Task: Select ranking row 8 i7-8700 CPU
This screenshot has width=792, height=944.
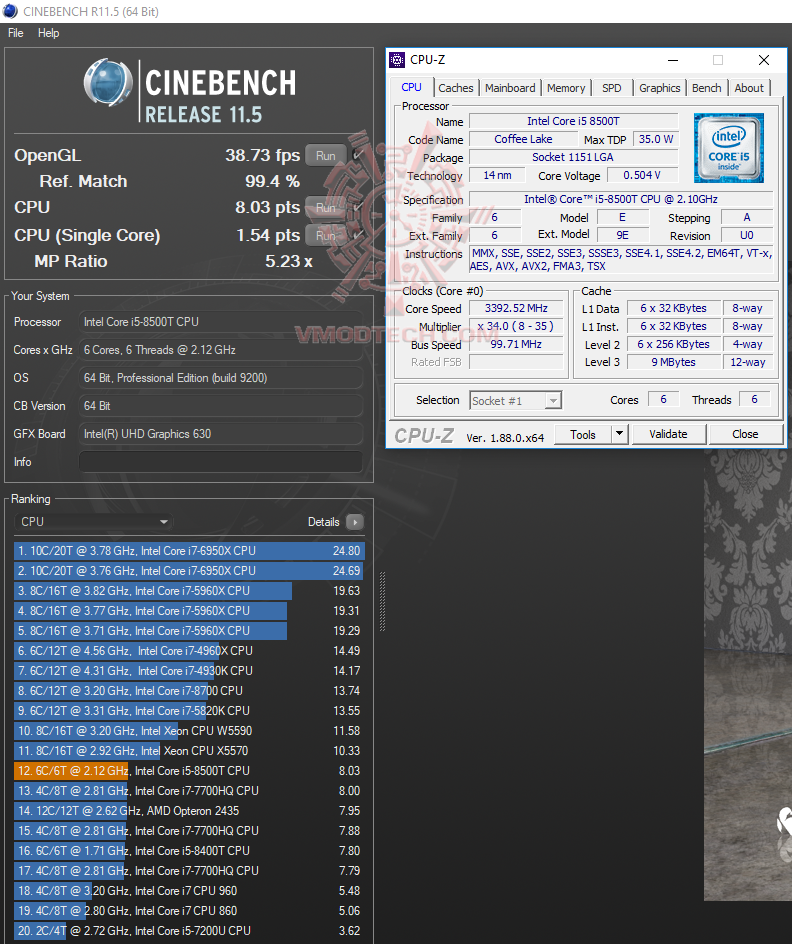Action: point(189,691)
